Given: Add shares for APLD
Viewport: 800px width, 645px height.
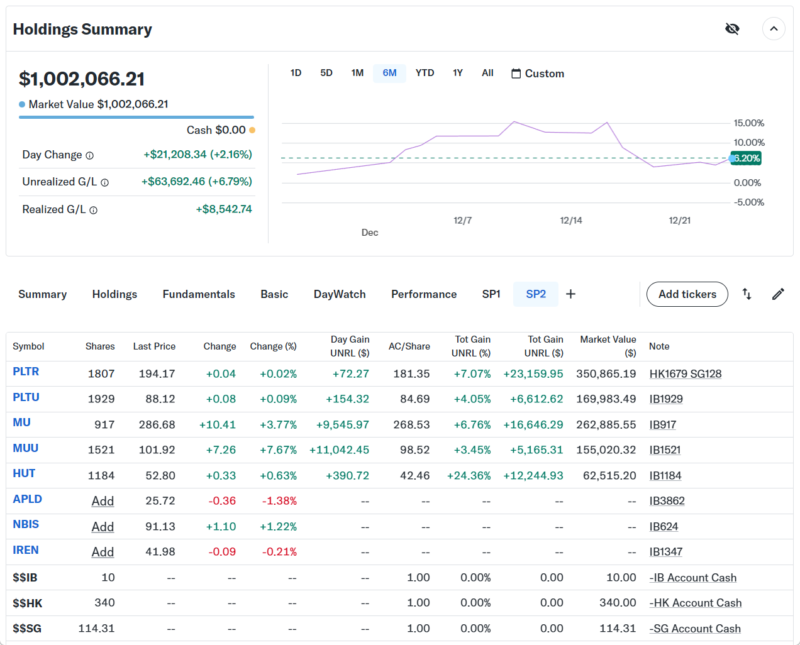Looking at the screenshot, I should [x=102, y=501].
